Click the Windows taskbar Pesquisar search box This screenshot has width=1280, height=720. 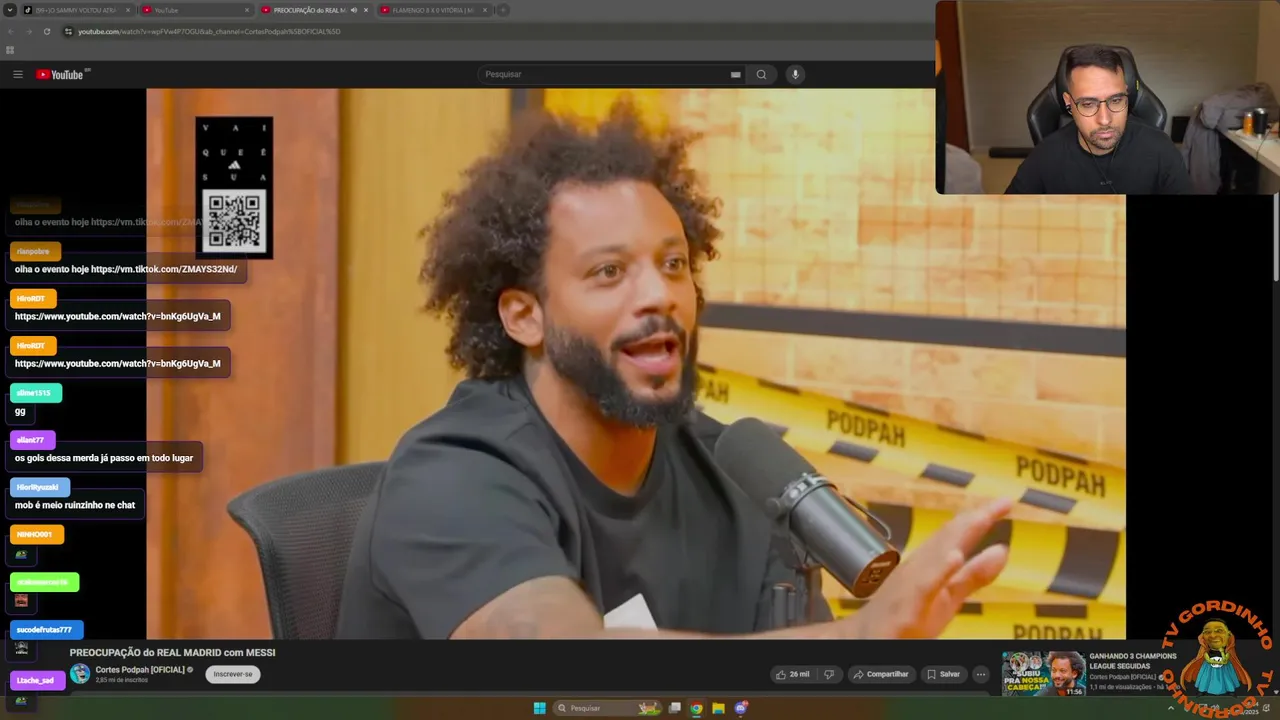point(609,708)
